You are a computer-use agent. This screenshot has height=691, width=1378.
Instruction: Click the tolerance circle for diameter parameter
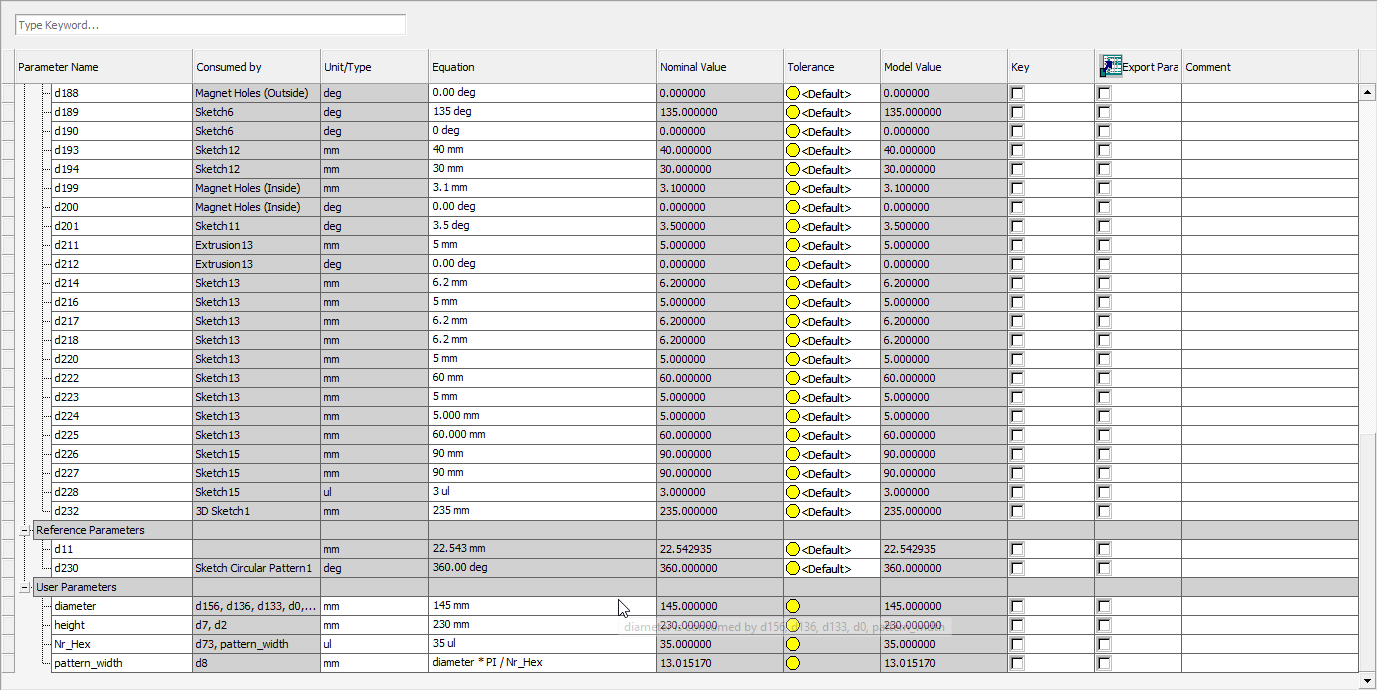[793, 606]
